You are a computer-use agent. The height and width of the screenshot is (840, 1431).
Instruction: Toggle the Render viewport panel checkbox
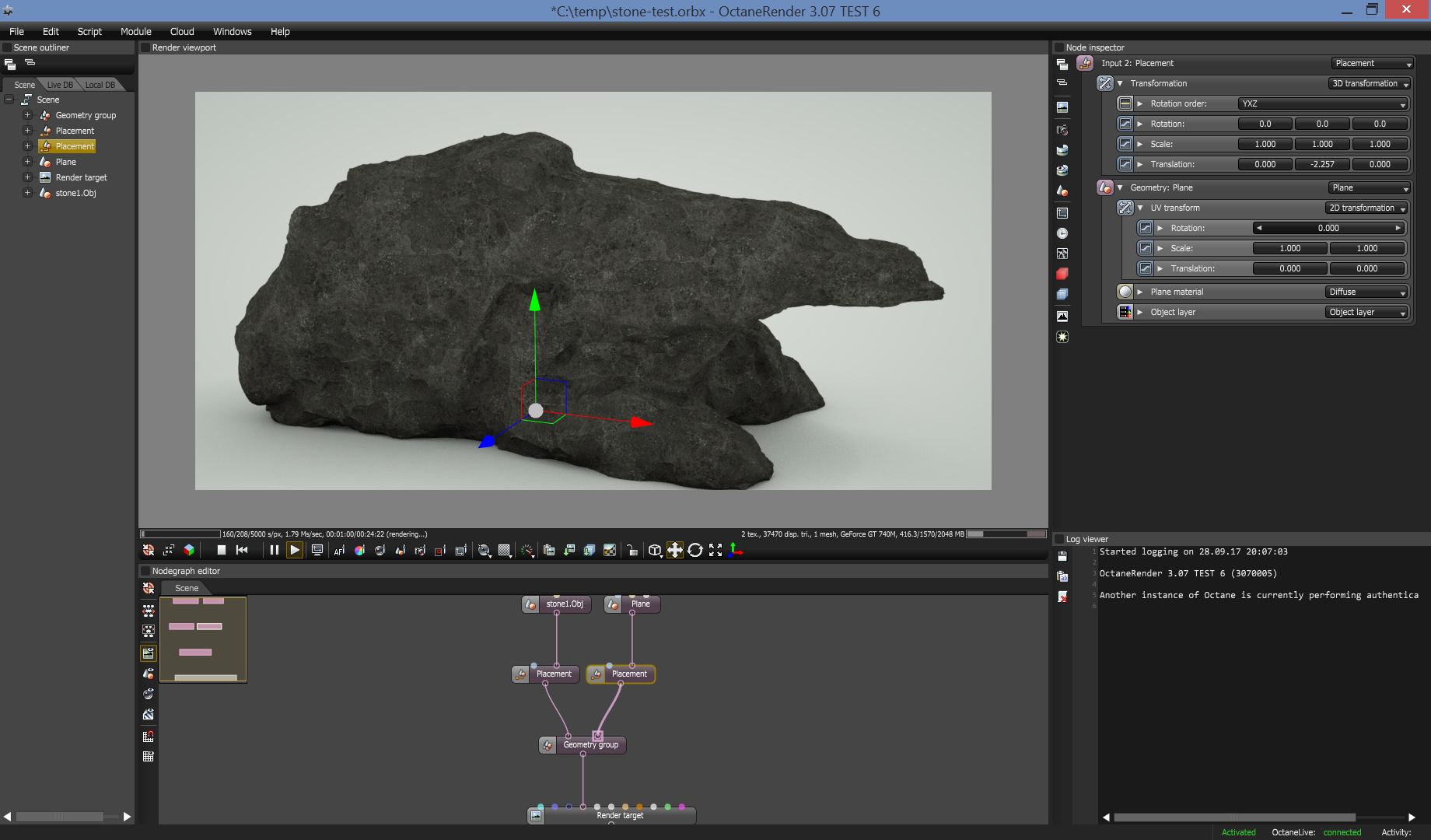145,47
